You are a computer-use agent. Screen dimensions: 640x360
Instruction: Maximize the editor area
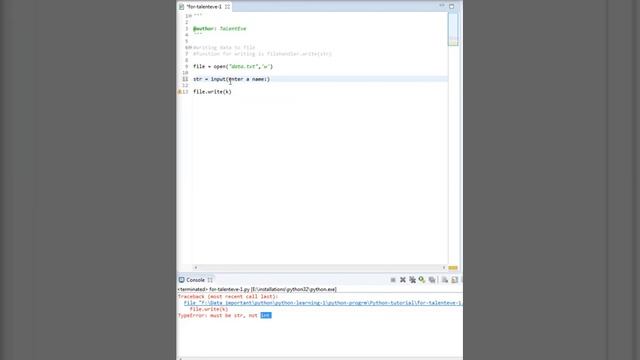pyautogui.click(x=451, y=6)
